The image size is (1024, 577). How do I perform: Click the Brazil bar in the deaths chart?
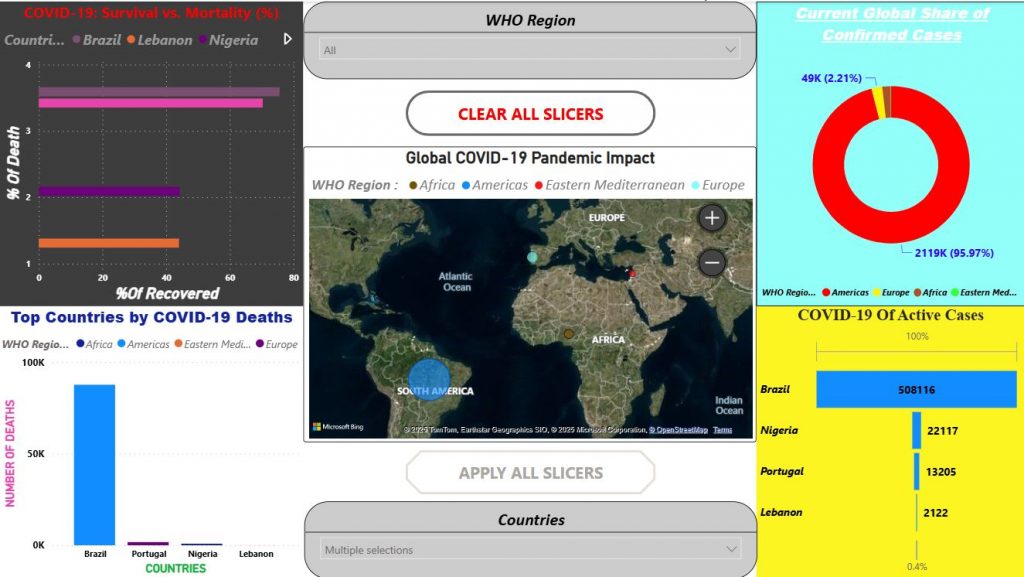click(94, 465)
